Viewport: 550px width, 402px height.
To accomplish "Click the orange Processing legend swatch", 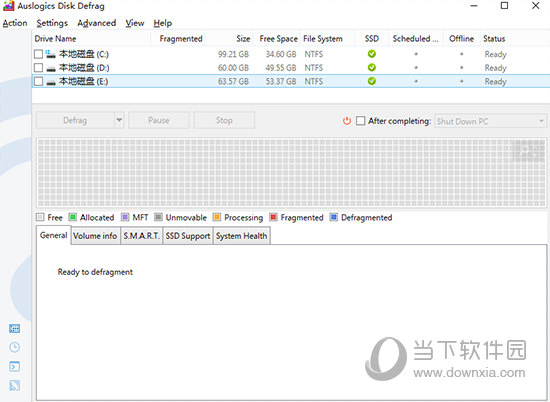I will [217, 217].
